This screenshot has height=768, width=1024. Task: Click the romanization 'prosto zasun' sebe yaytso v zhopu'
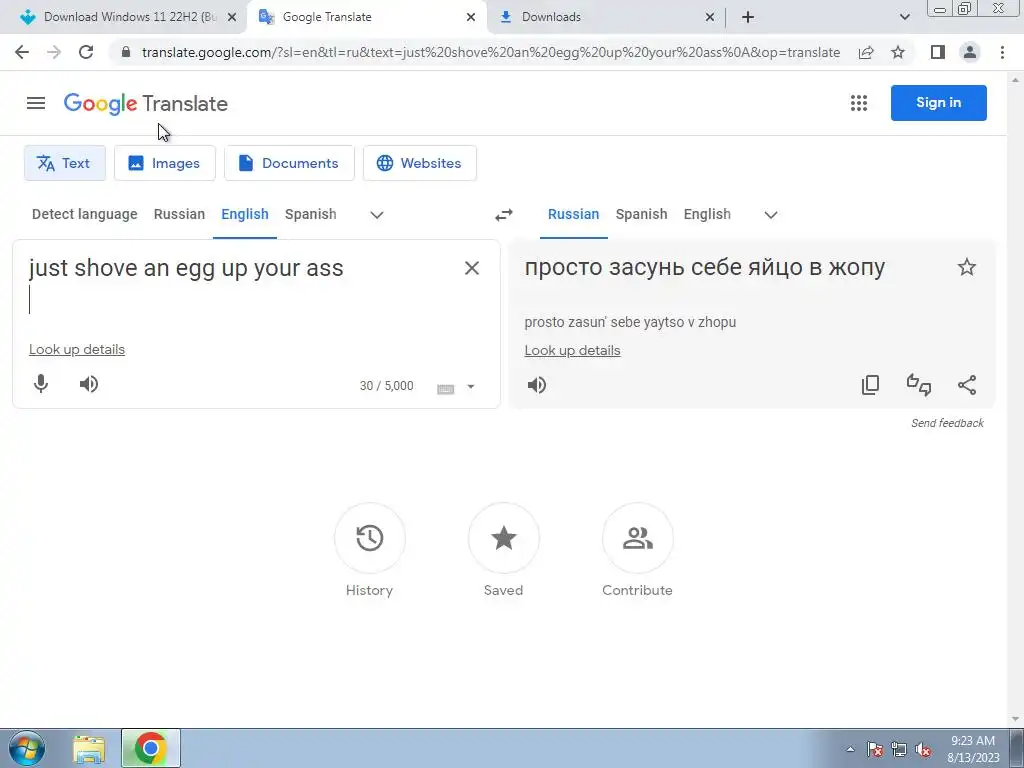(x=630, y=322)
